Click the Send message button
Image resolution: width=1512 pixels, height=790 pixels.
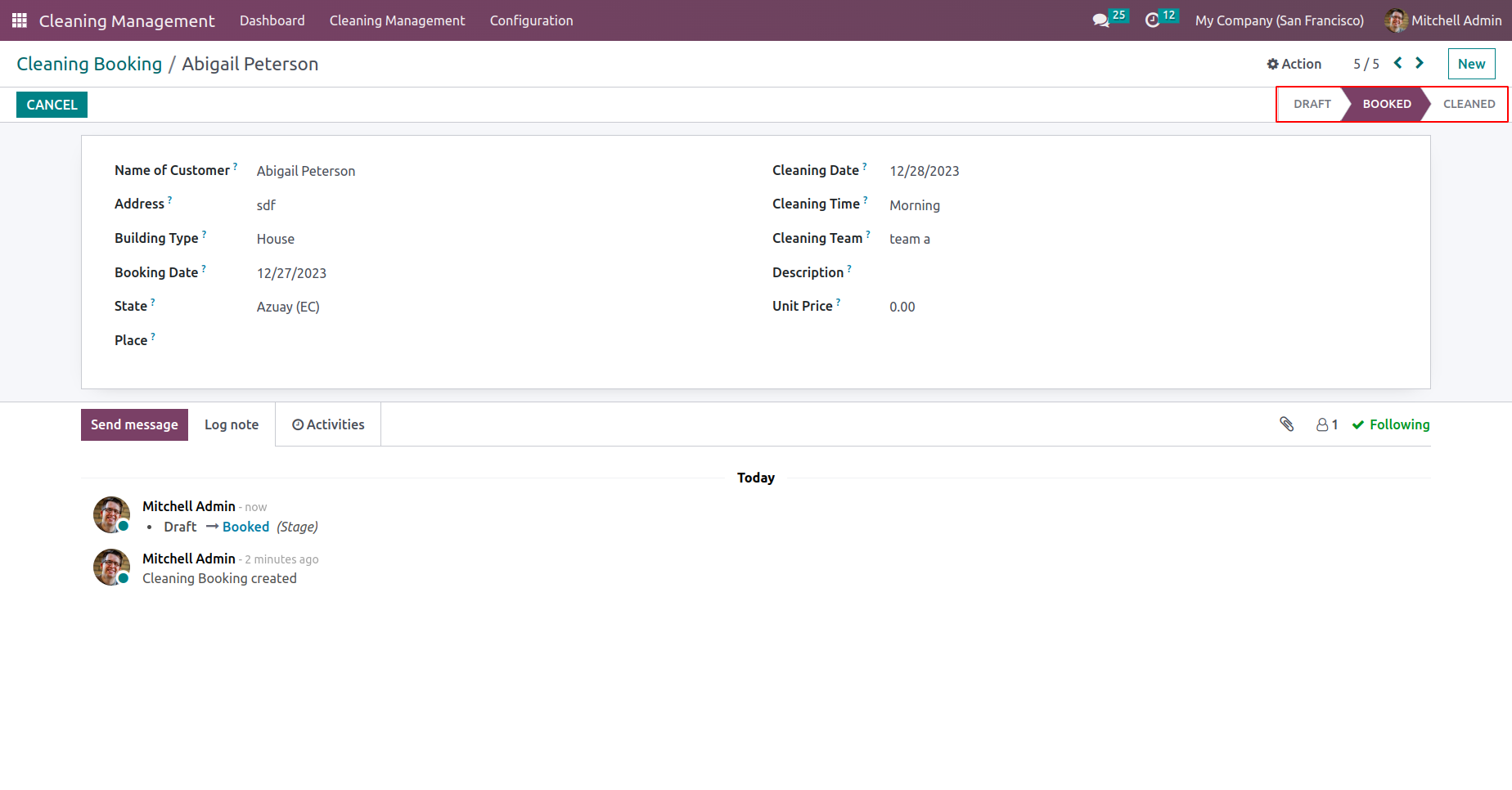[x=134, y=424]
